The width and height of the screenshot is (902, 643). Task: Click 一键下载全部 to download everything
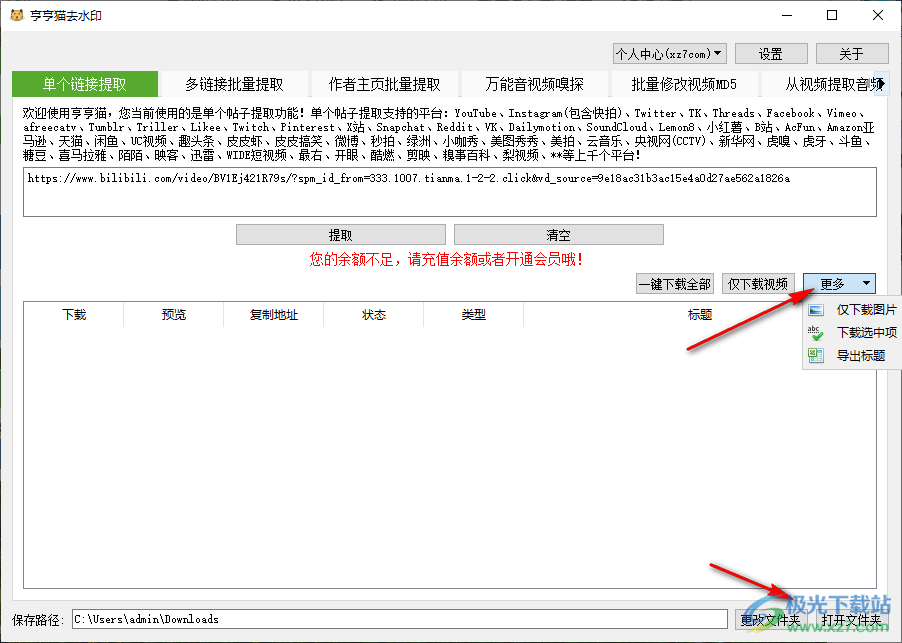click(675, 283)
